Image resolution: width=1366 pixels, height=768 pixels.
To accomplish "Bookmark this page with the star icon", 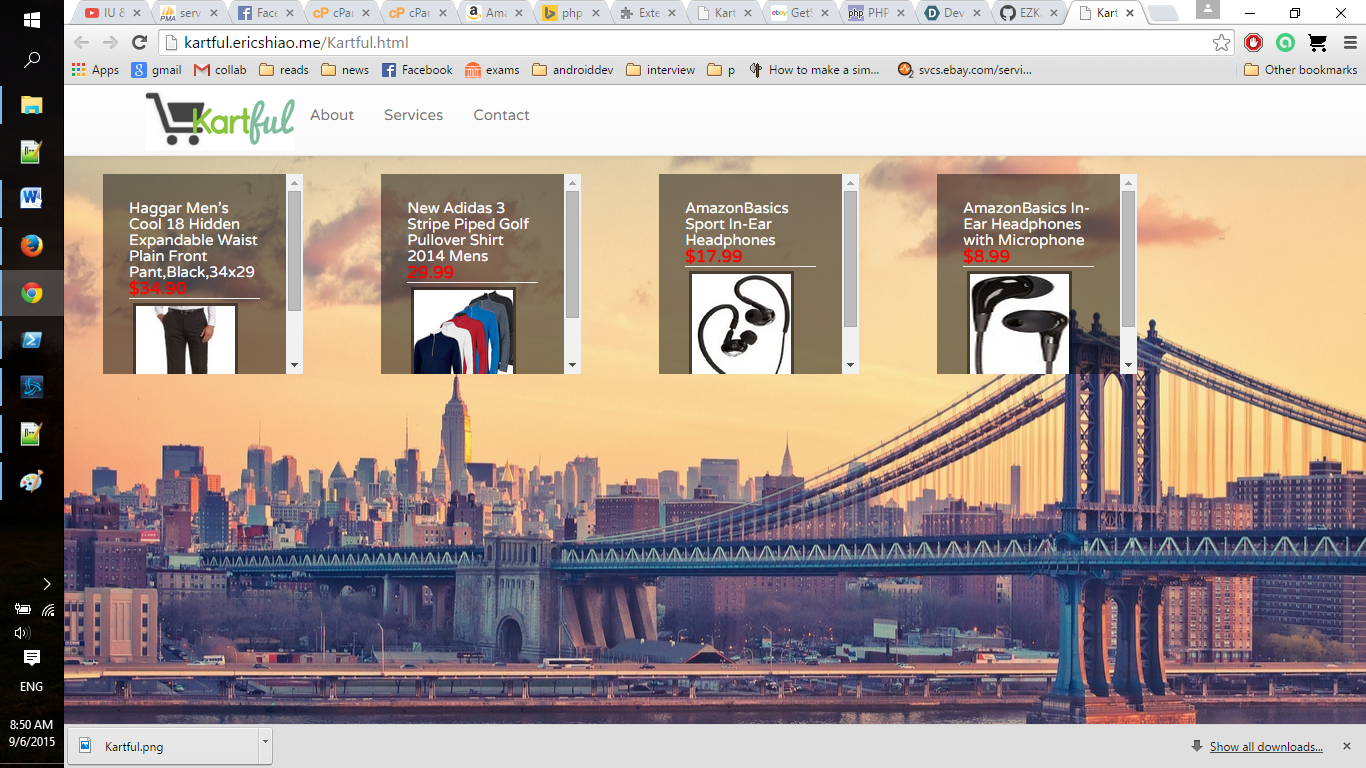I will pyautogui.click(x=1221, y=42).
